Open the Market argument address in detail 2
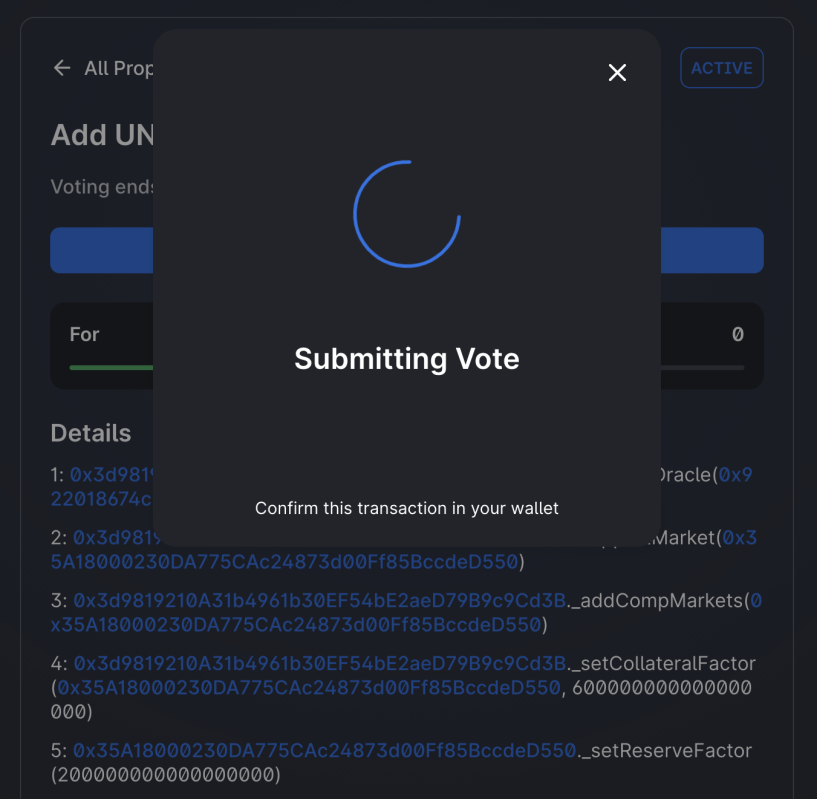Screen dimensions: 817x799 pyautogui.click(x=740, y=538)
